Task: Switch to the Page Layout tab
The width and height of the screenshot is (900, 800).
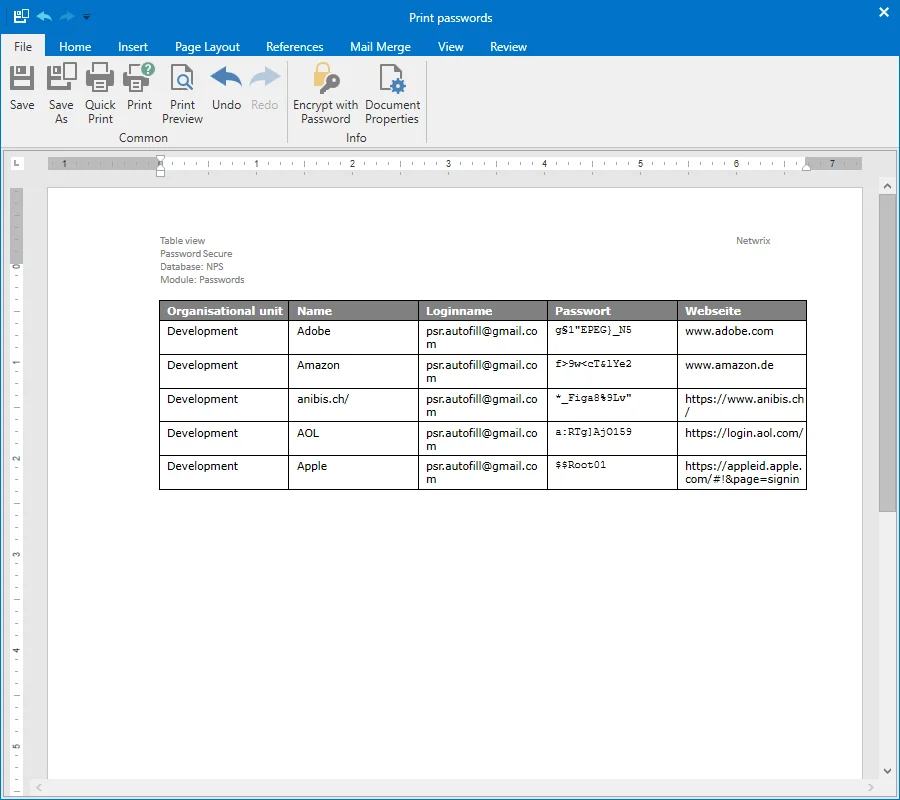Action: pyautogui.click(x=207, y=46)
